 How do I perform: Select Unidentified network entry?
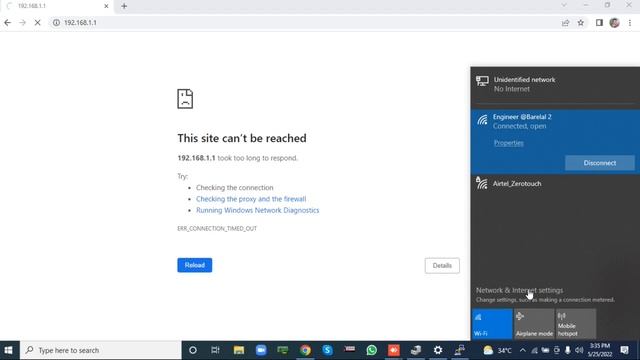tap(555, 84)
